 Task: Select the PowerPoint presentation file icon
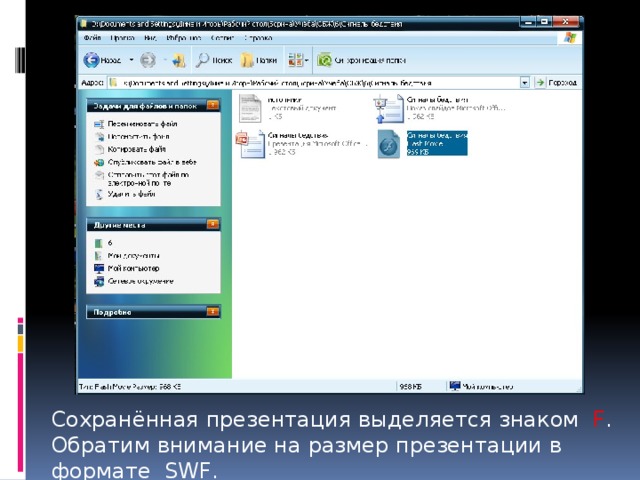[x=250, y=144]
